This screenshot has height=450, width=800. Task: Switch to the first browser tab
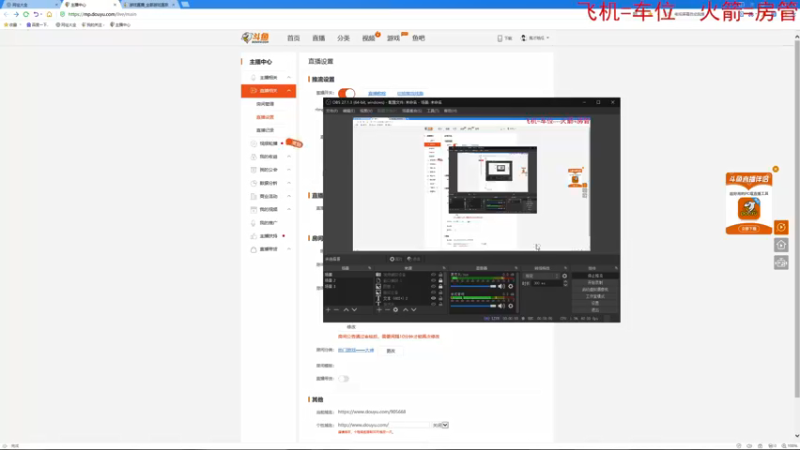click(30, 5)
